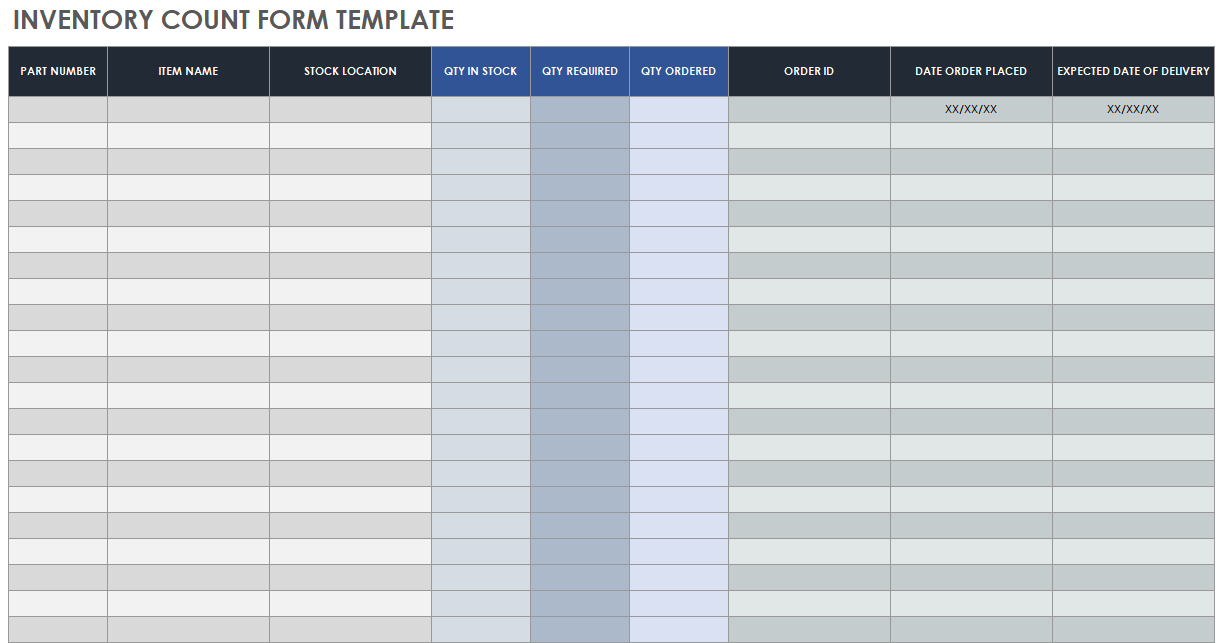Select first row Order ID cell

pyautogui.click(x=809, y=110)
